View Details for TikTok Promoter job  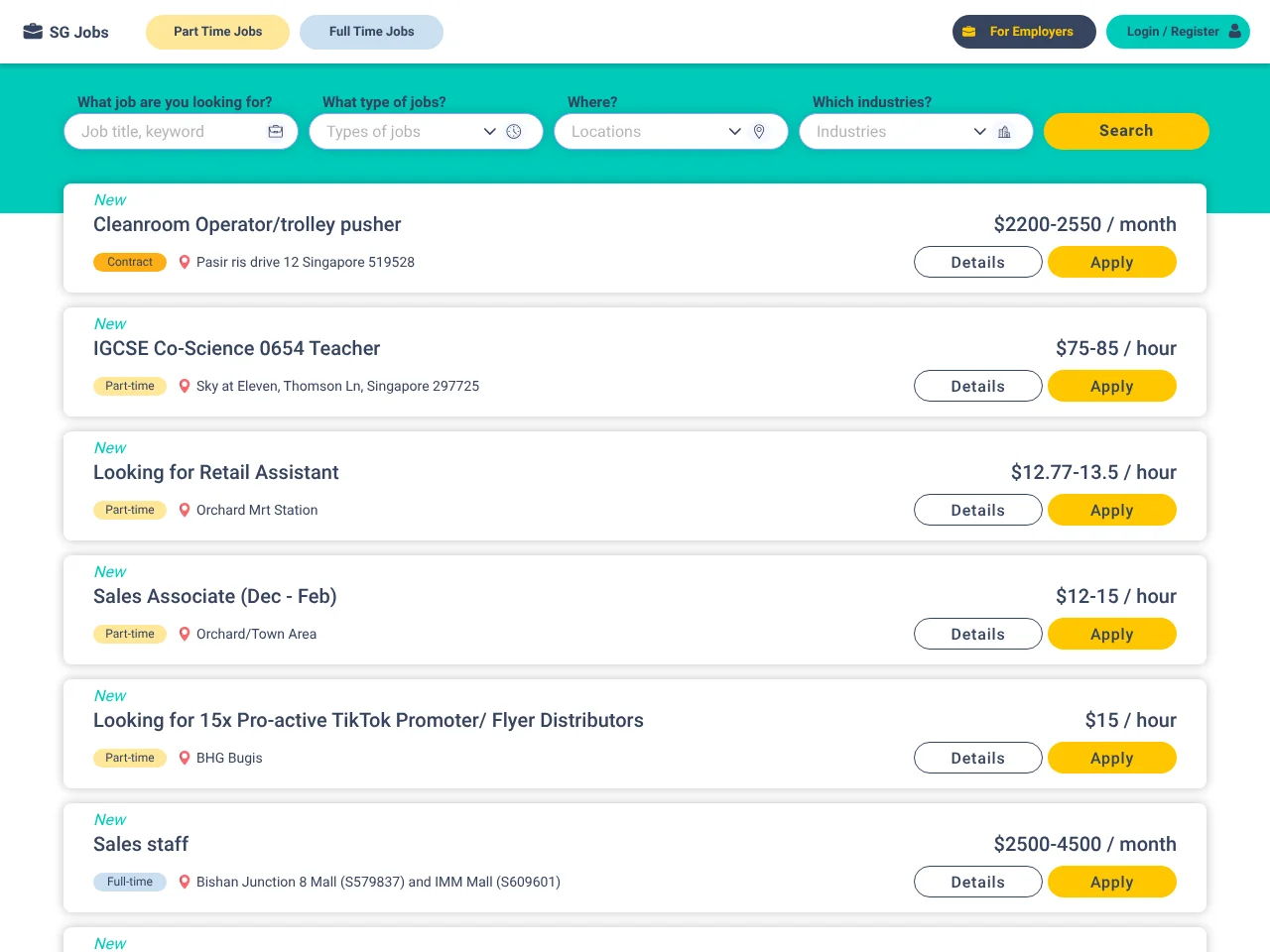coord(977,758)
